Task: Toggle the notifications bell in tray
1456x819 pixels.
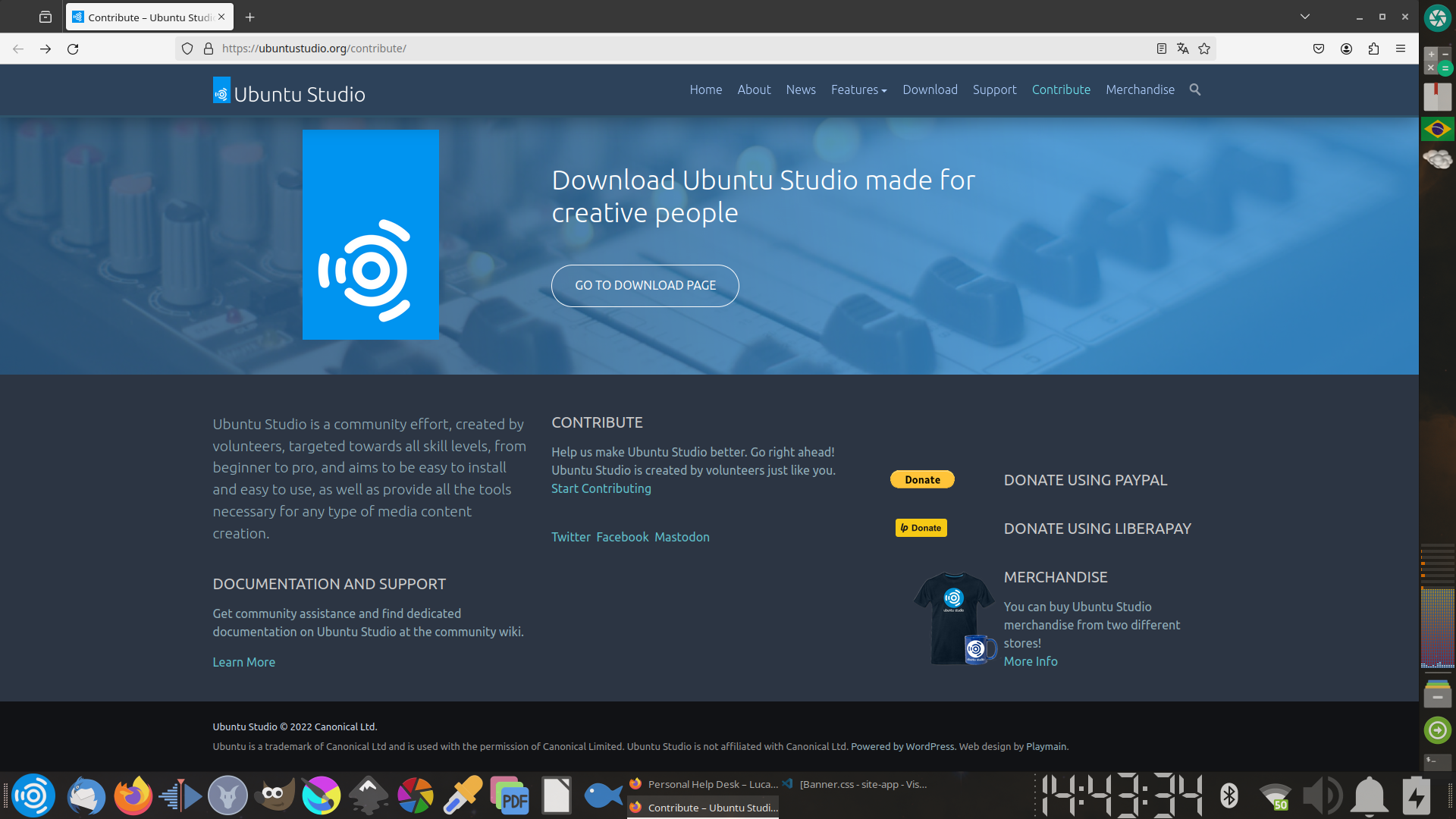Action: pyautogui.click(x=1370, y=795)
